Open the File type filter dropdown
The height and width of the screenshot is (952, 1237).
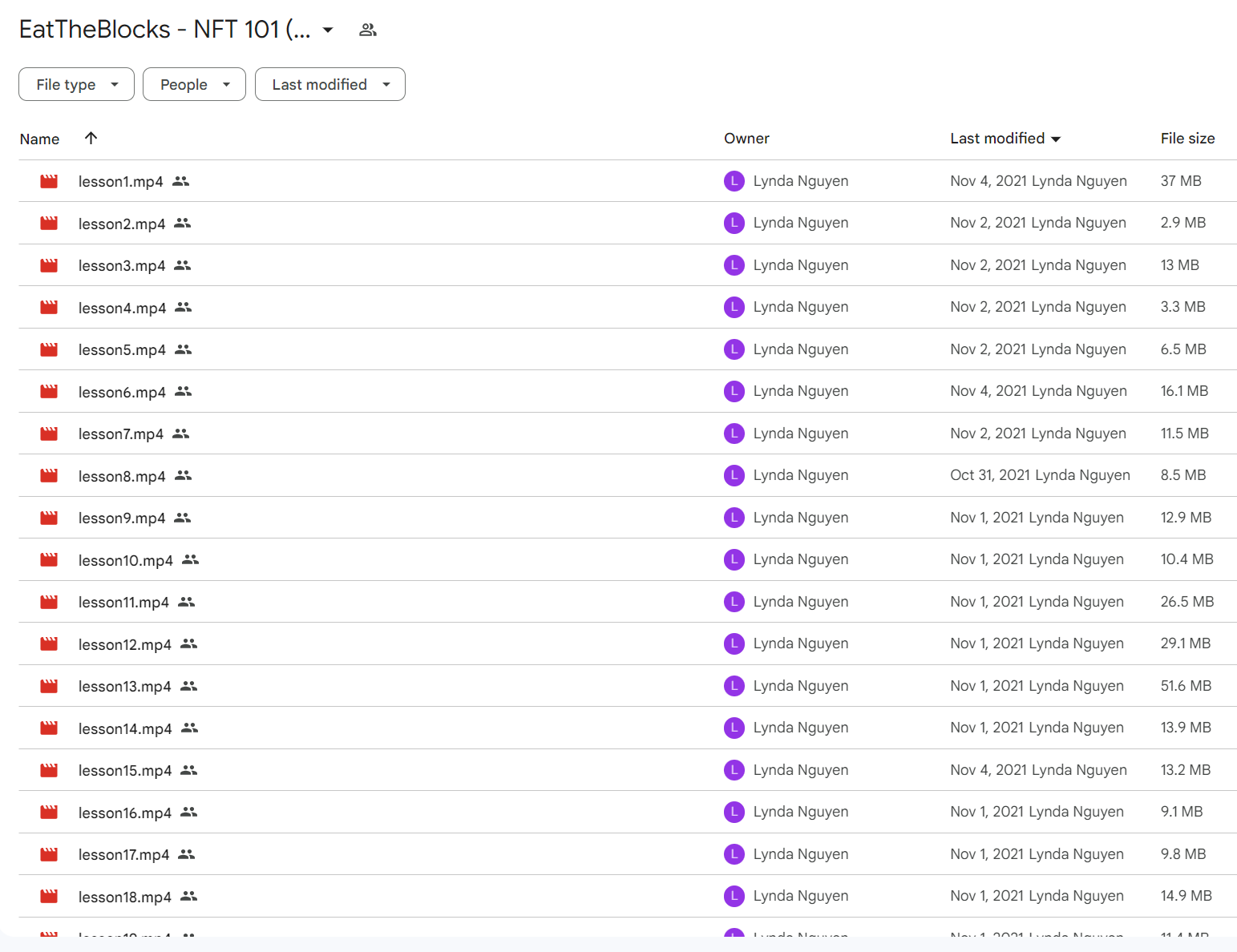tap(76, 84)
